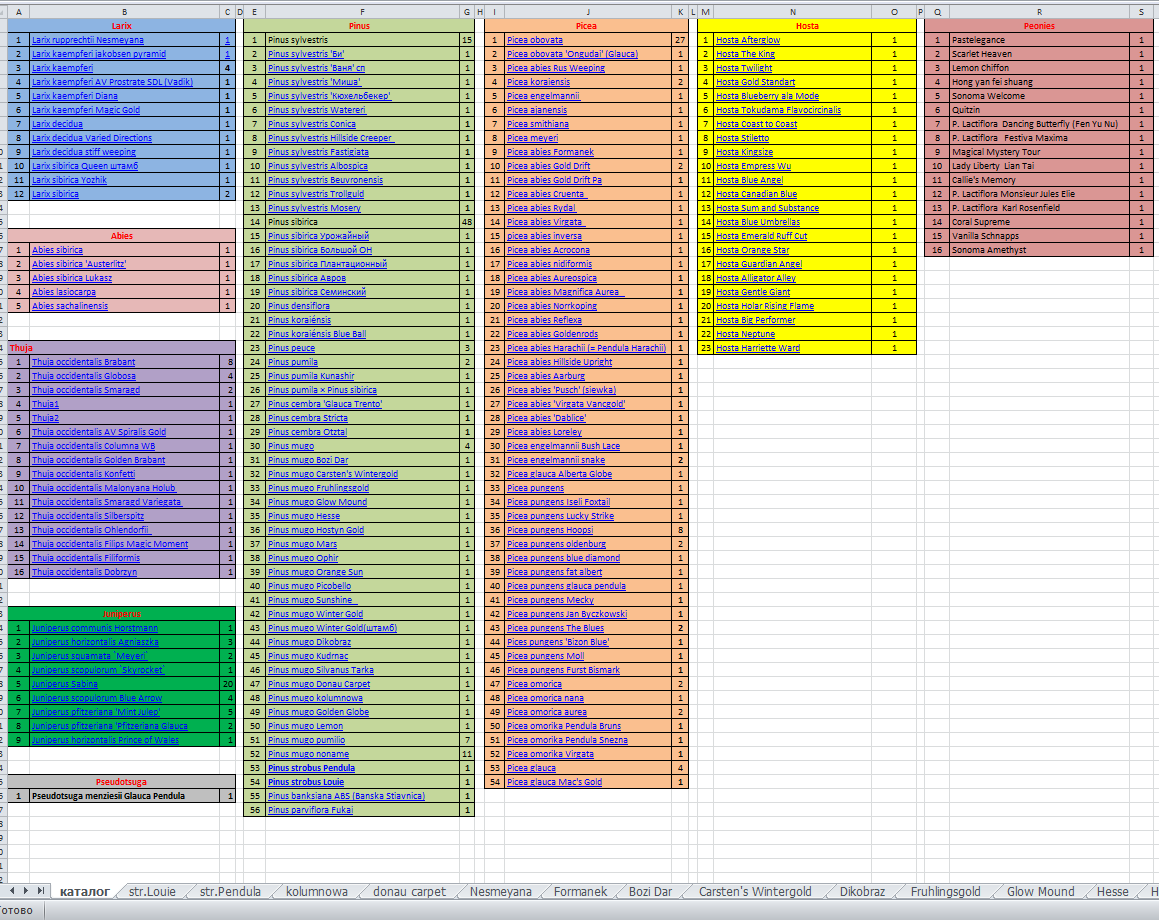
Task: Select column B header
Action: tap(124, 12)
